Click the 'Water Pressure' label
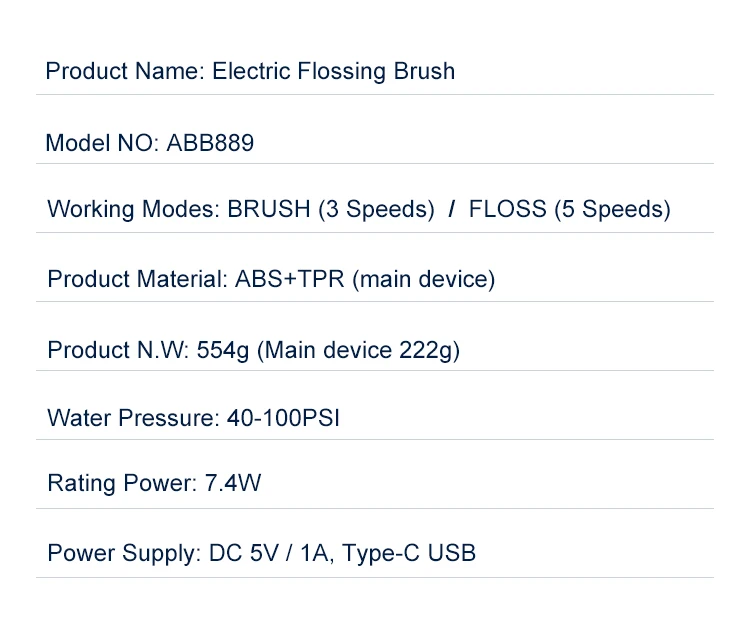Screen dimensions: 750x619 (131, 418)
